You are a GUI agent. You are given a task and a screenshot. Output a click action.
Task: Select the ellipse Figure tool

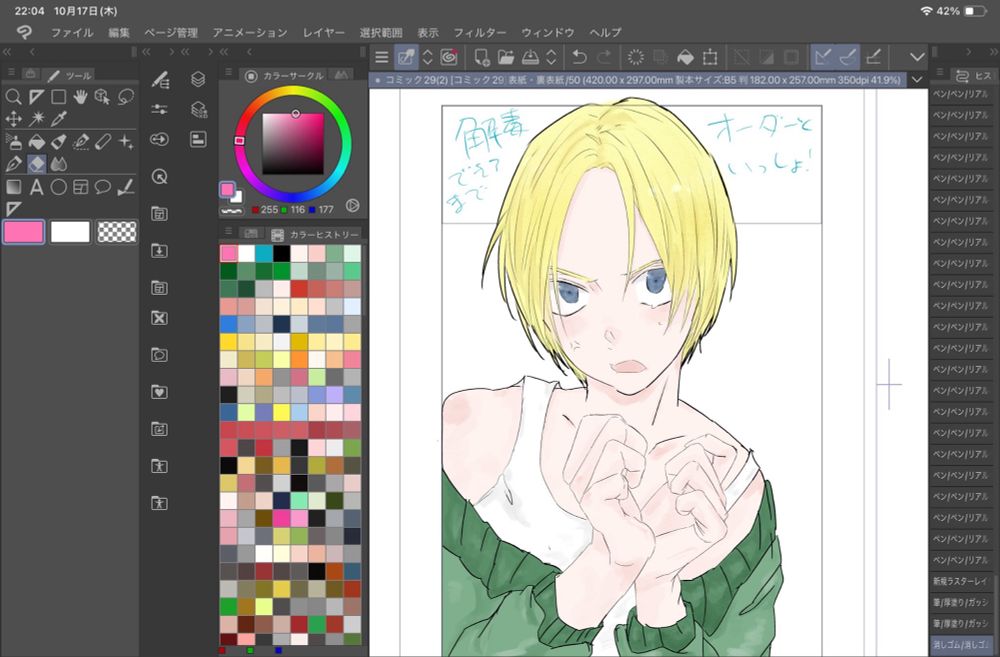click(x=59, y=187)
